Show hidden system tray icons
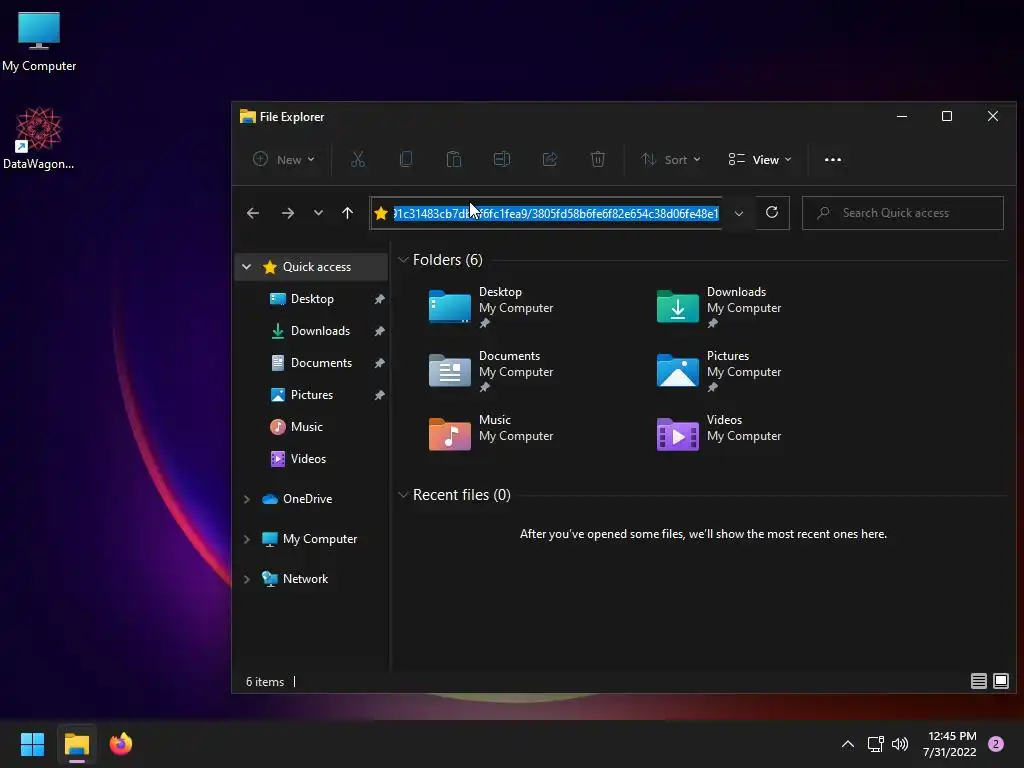This screenshot has width=1024, height=768. 848,744
